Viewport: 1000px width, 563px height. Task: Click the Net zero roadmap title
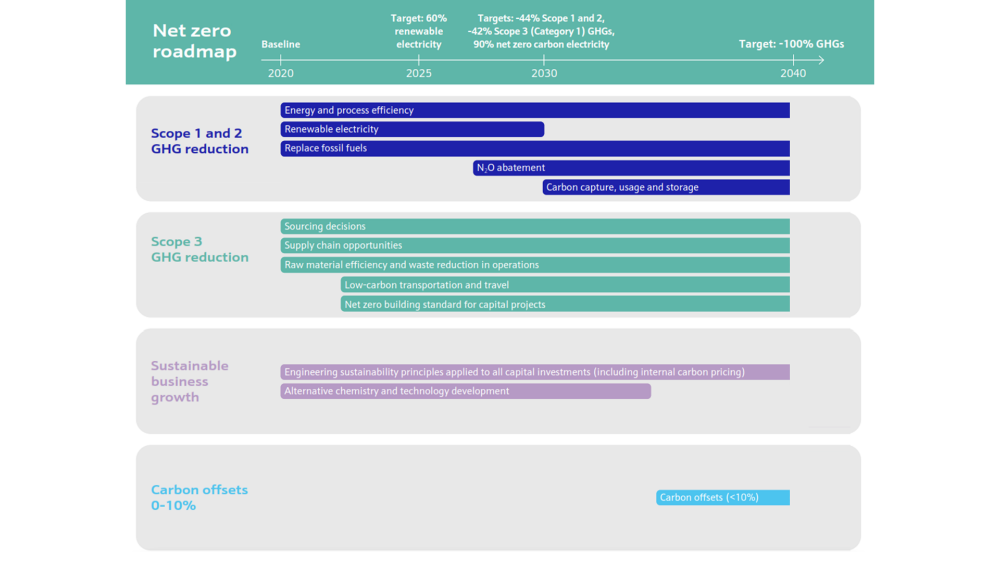(194, 42)
